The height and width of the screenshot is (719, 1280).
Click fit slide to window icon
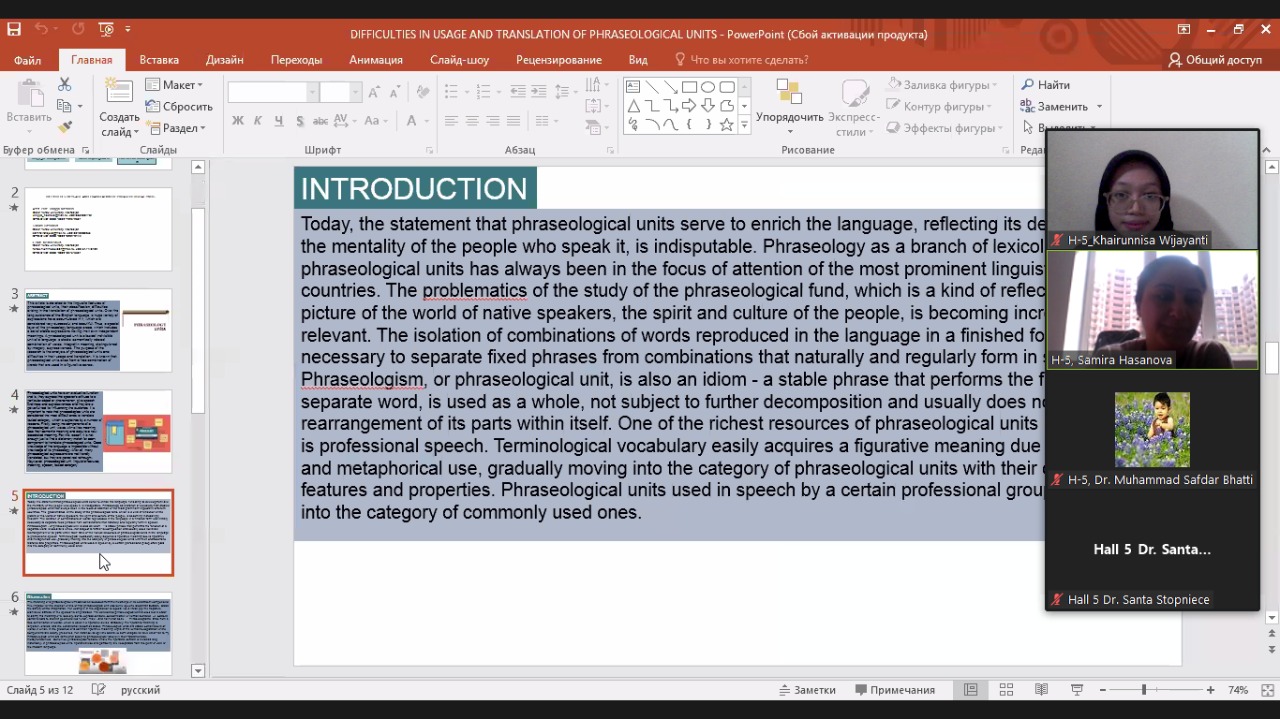pos(1267,690)
